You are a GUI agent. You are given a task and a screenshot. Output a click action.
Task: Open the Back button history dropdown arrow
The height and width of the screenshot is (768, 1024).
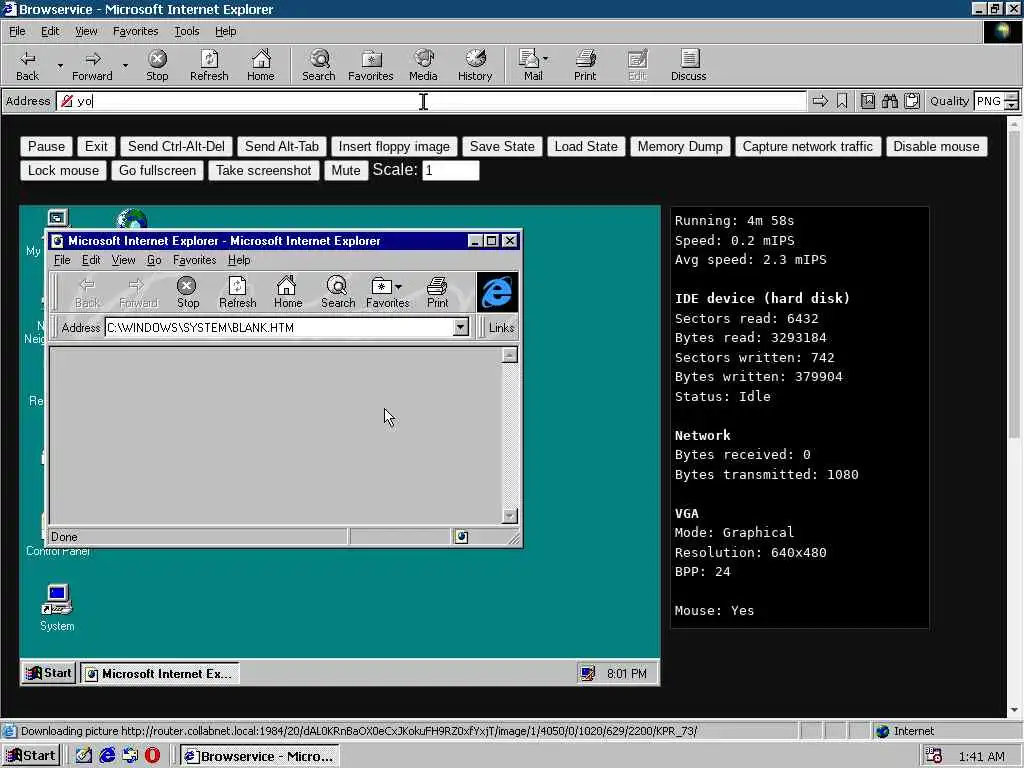(60, 66)
